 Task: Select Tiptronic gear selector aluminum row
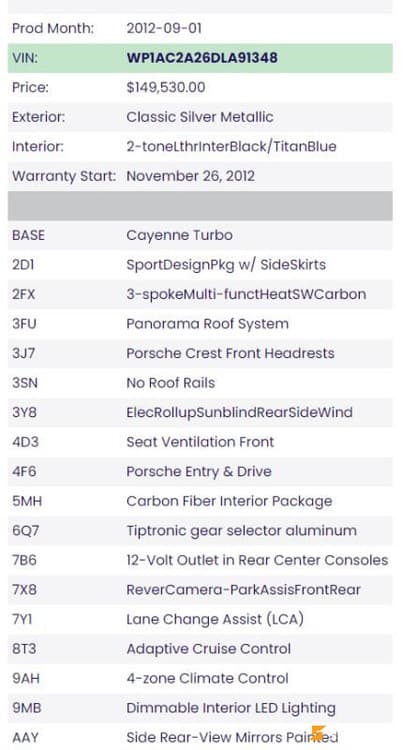pyautogui.click(x=200, y=531)
